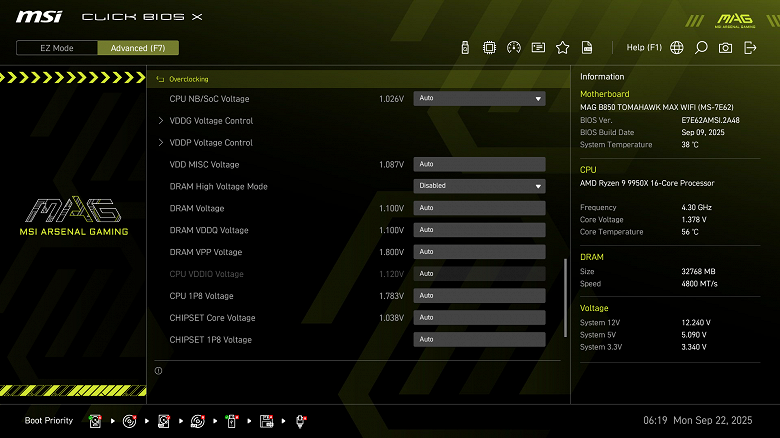Click the BIOS version E7E62AMSI.2A48
Screen dimensions: 780x438
click(710, 120)
